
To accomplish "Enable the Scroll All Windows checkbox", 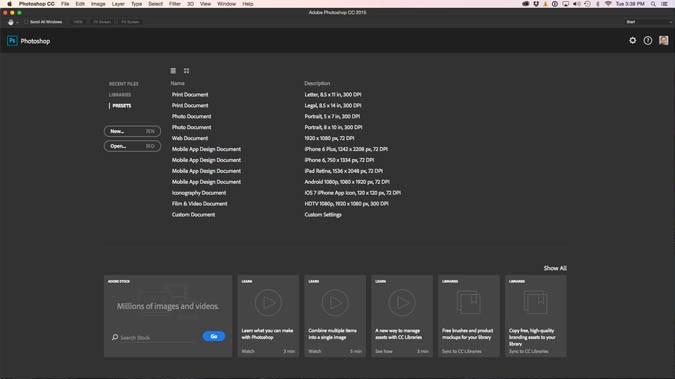I will [x=26, y=22].
